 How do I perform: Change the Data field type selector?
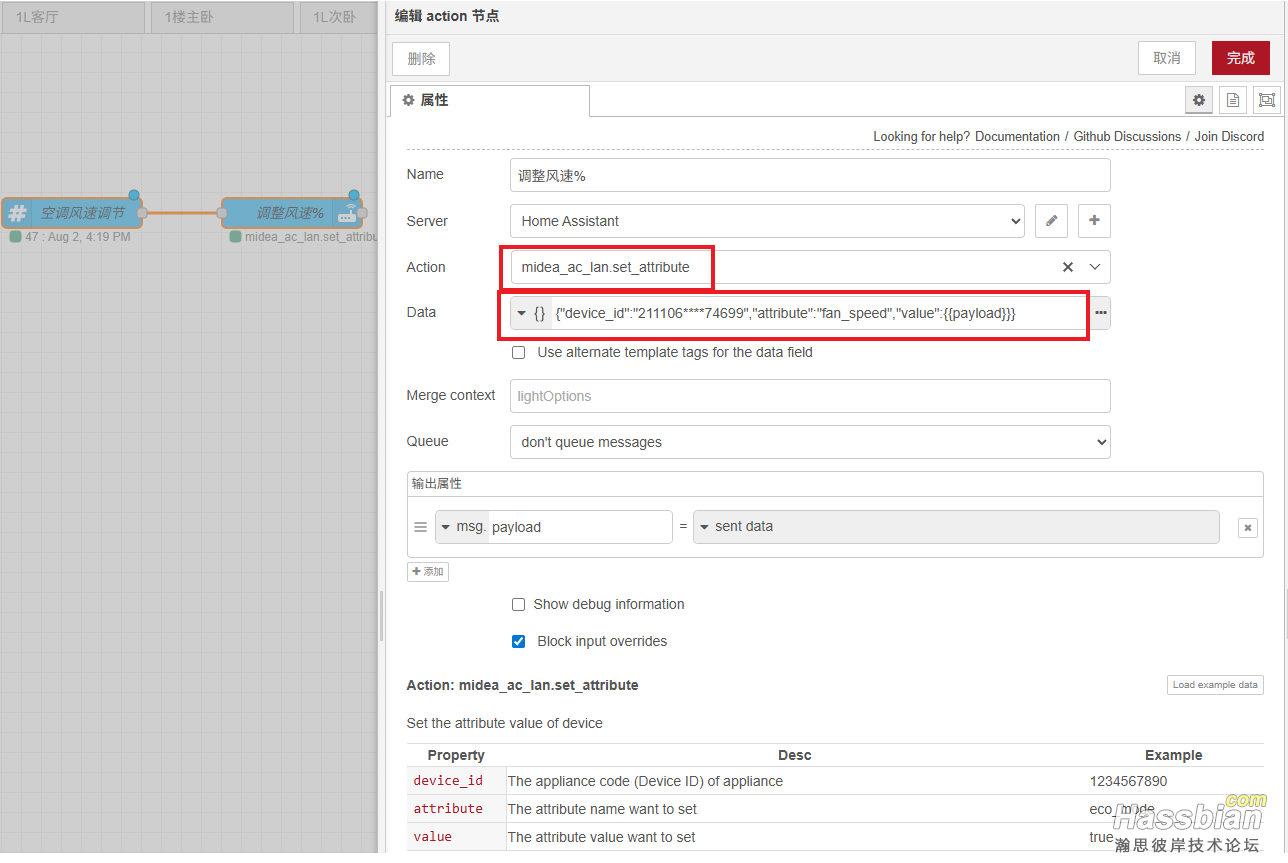(530, 313)
